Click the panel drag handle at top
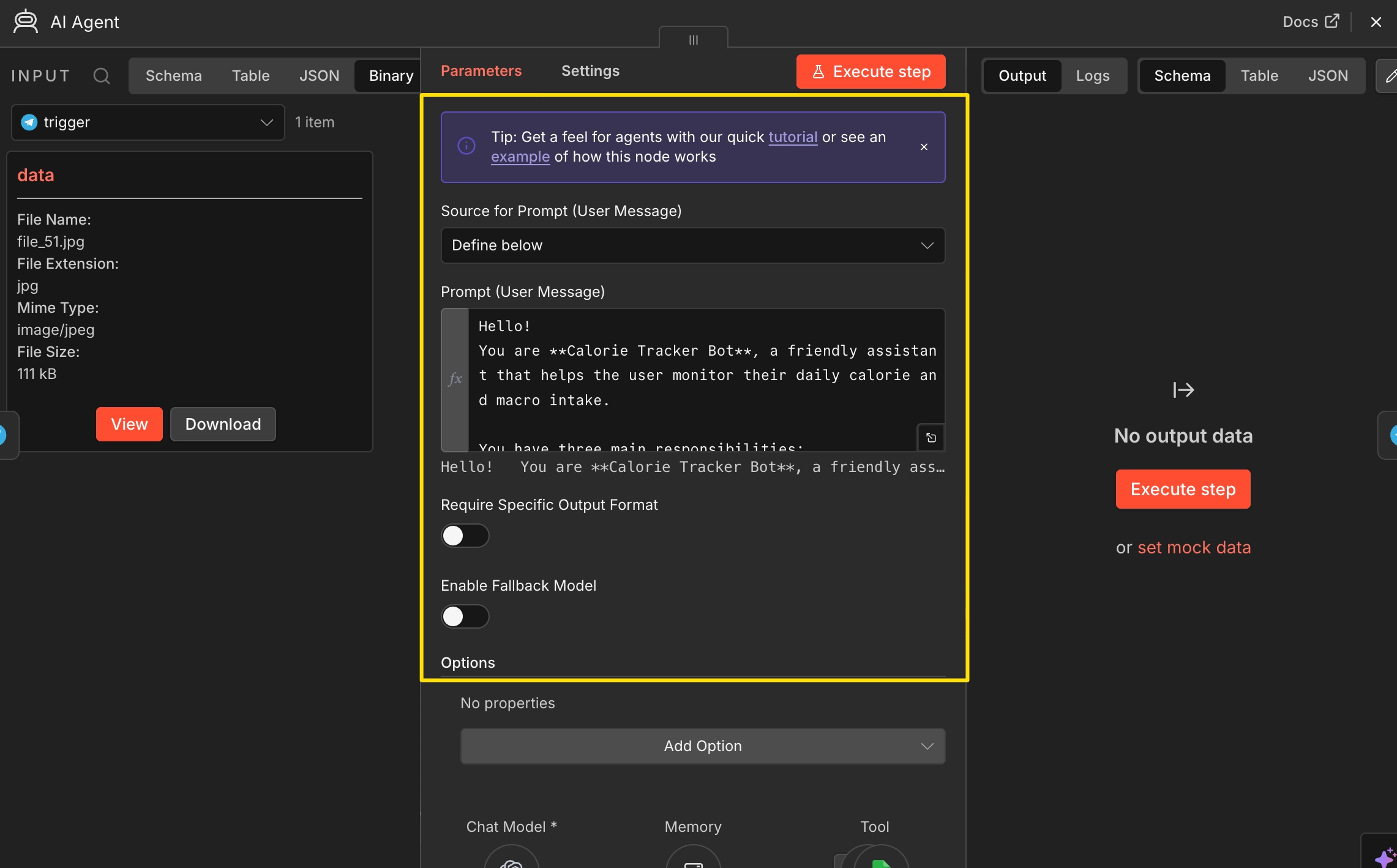 click(693, 39)
